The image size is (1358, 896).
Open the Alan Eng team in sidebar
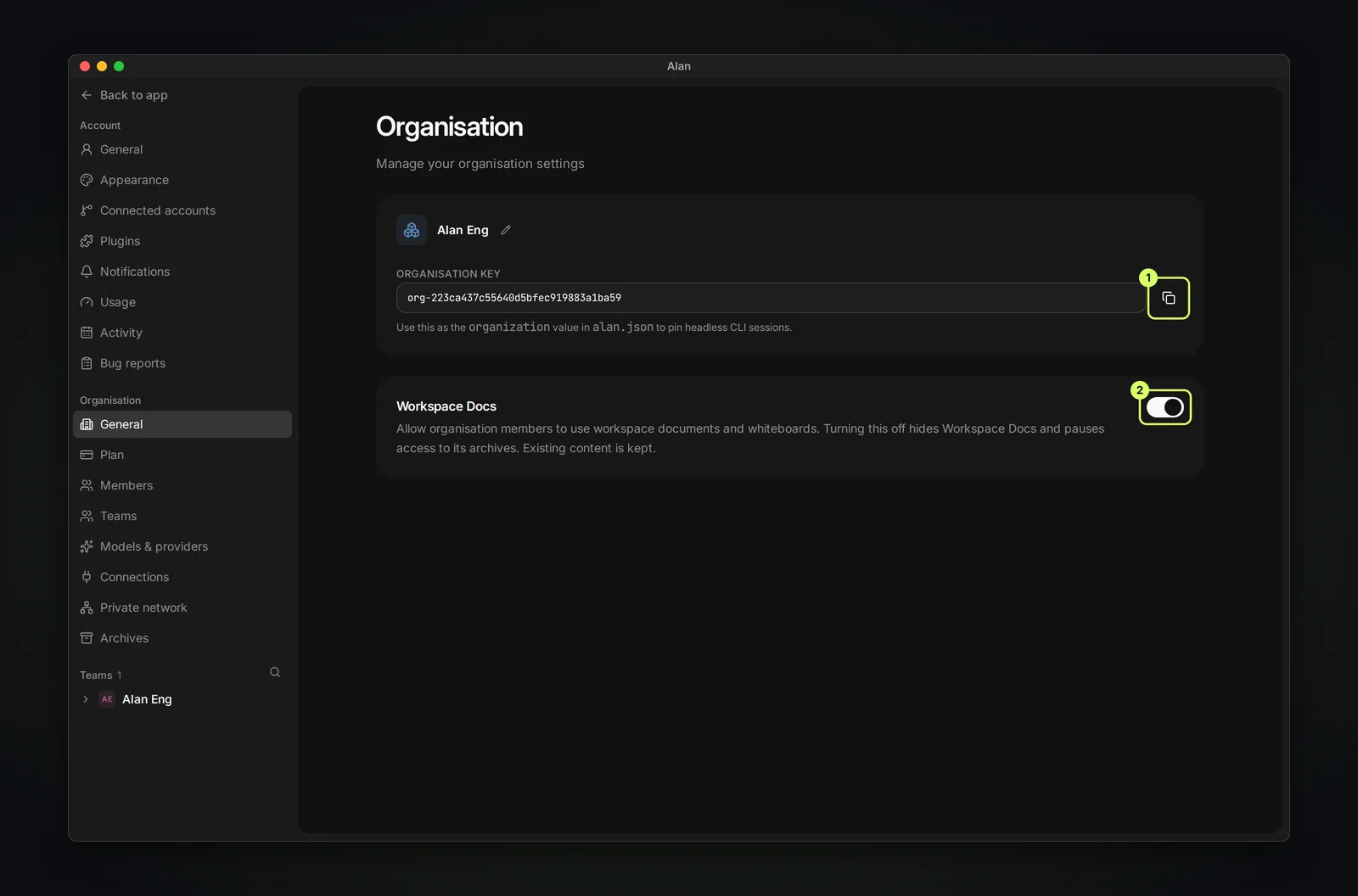(147, 699)
